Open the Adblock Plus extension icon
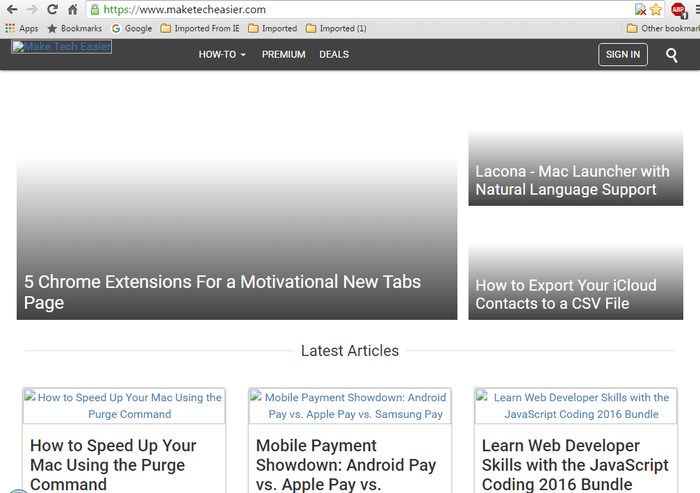Screen dimensions: 700x493 pos(679,9)
